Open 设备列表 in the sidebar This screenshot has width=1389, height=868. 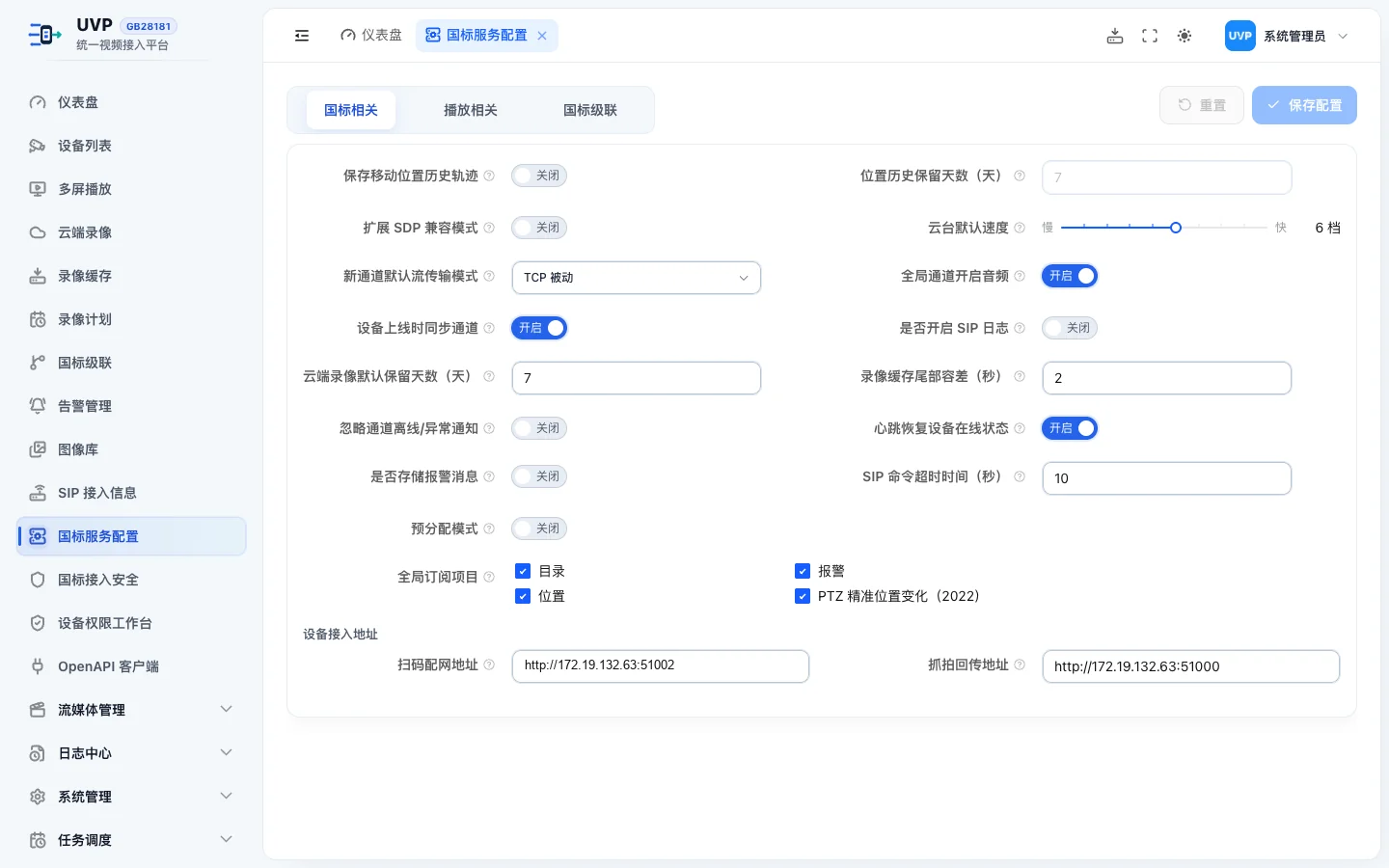[x=131, y=146]
